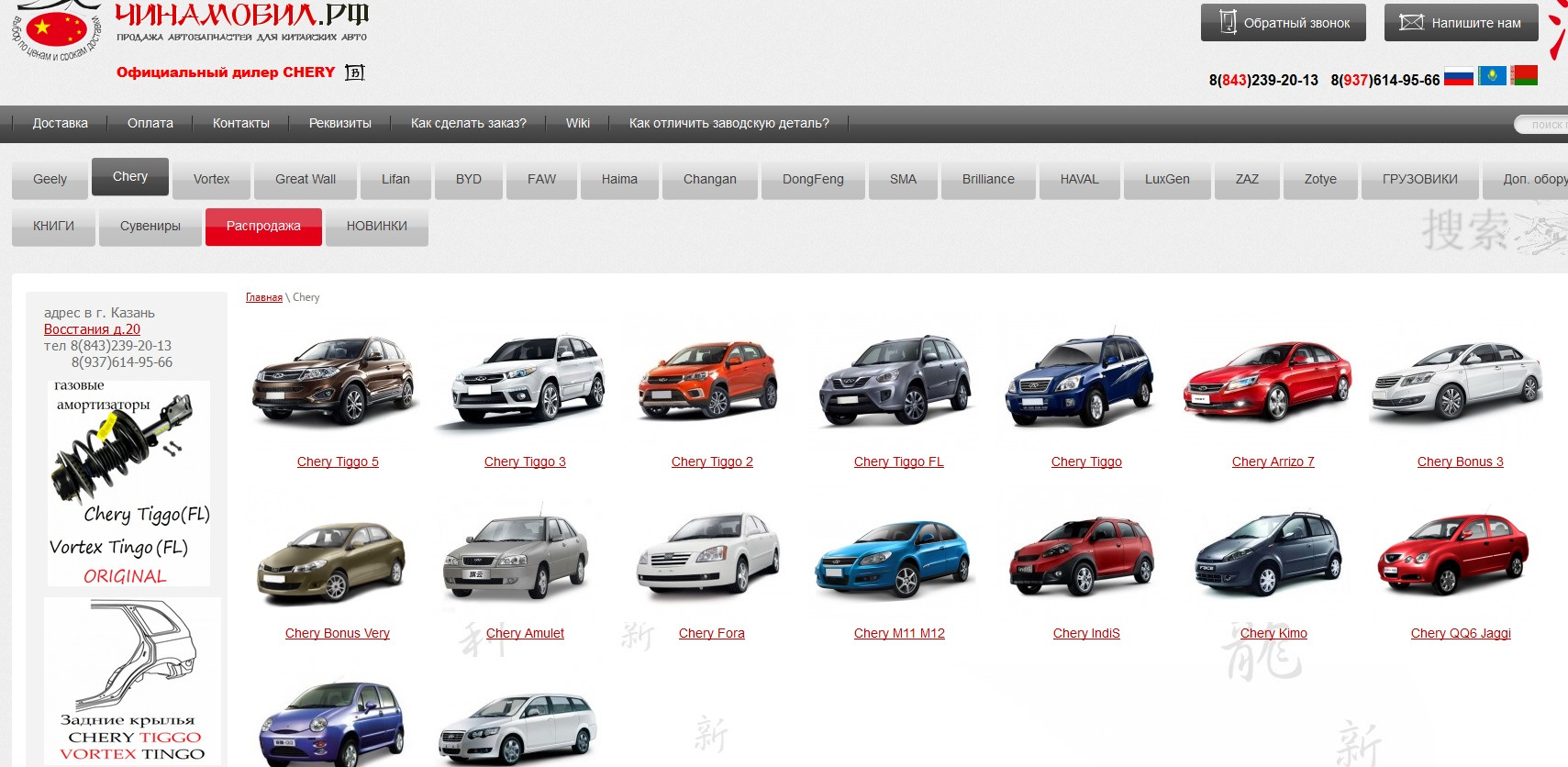The width and height of the screenshot is (1568, 767).
Task: Open the Chery Tiggo 5 link
Action: pyautogui.click(x=338, y=461)
